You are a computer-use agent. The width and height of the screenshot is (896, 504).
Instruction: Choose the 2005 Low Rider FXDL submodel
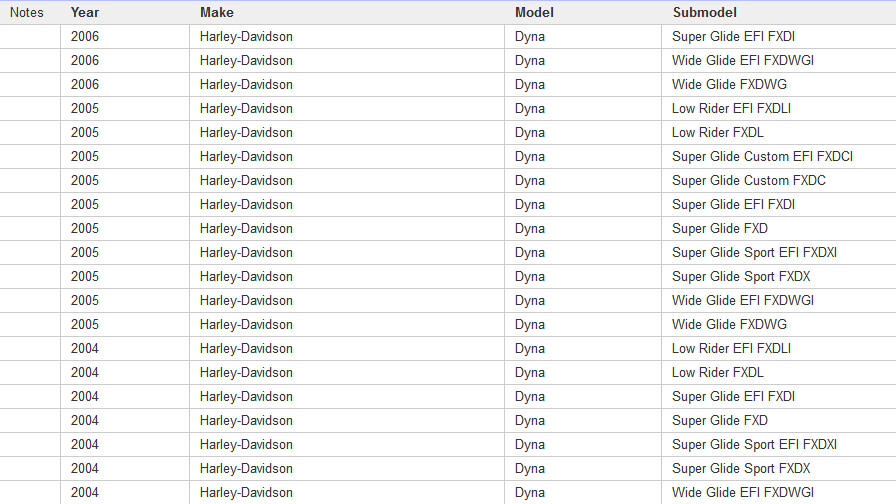[717, 133]
